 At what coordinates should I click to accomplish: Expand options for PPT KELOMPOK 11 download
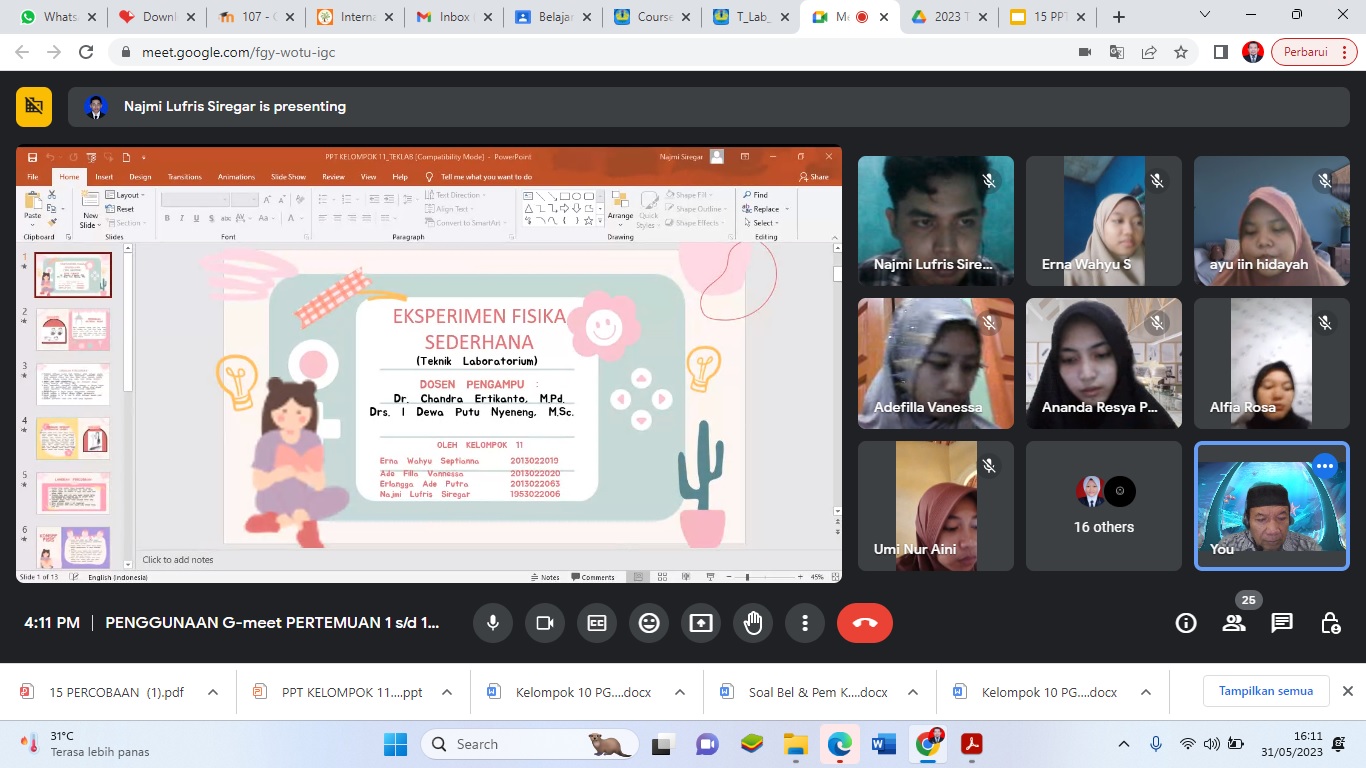click(x=447, y=692)
